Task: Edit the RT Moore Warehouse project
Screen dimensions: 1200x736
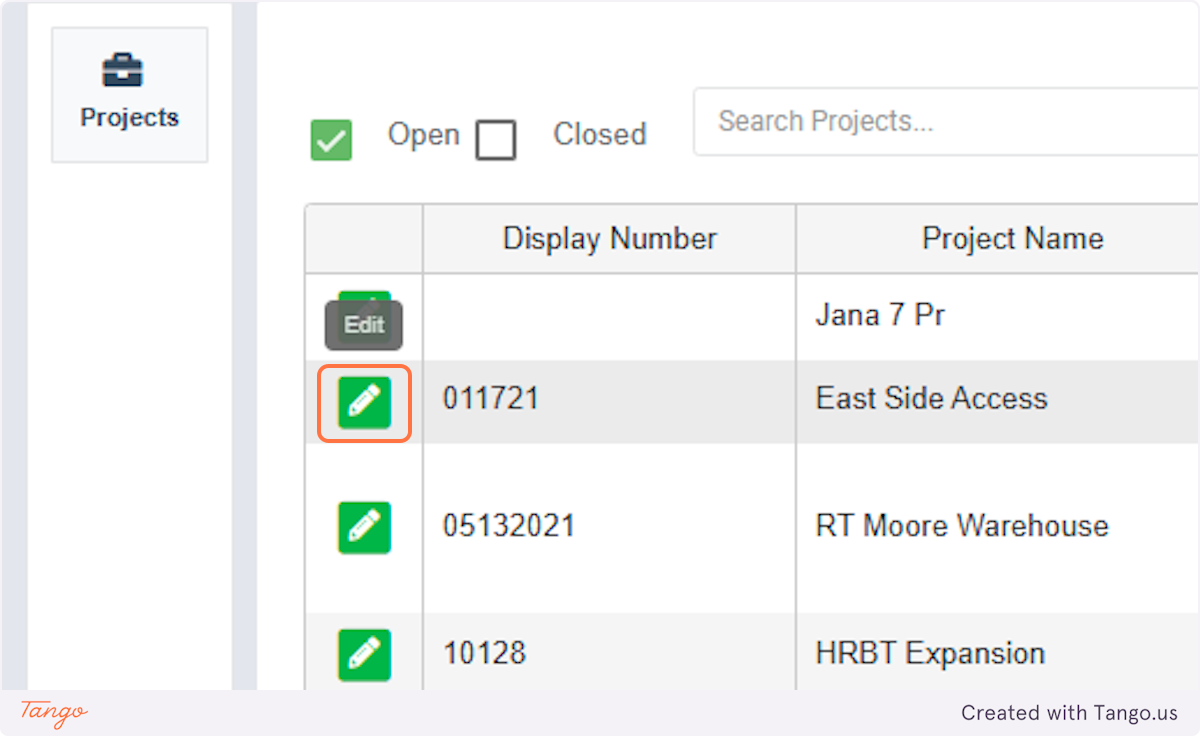Action: (364, 527)
